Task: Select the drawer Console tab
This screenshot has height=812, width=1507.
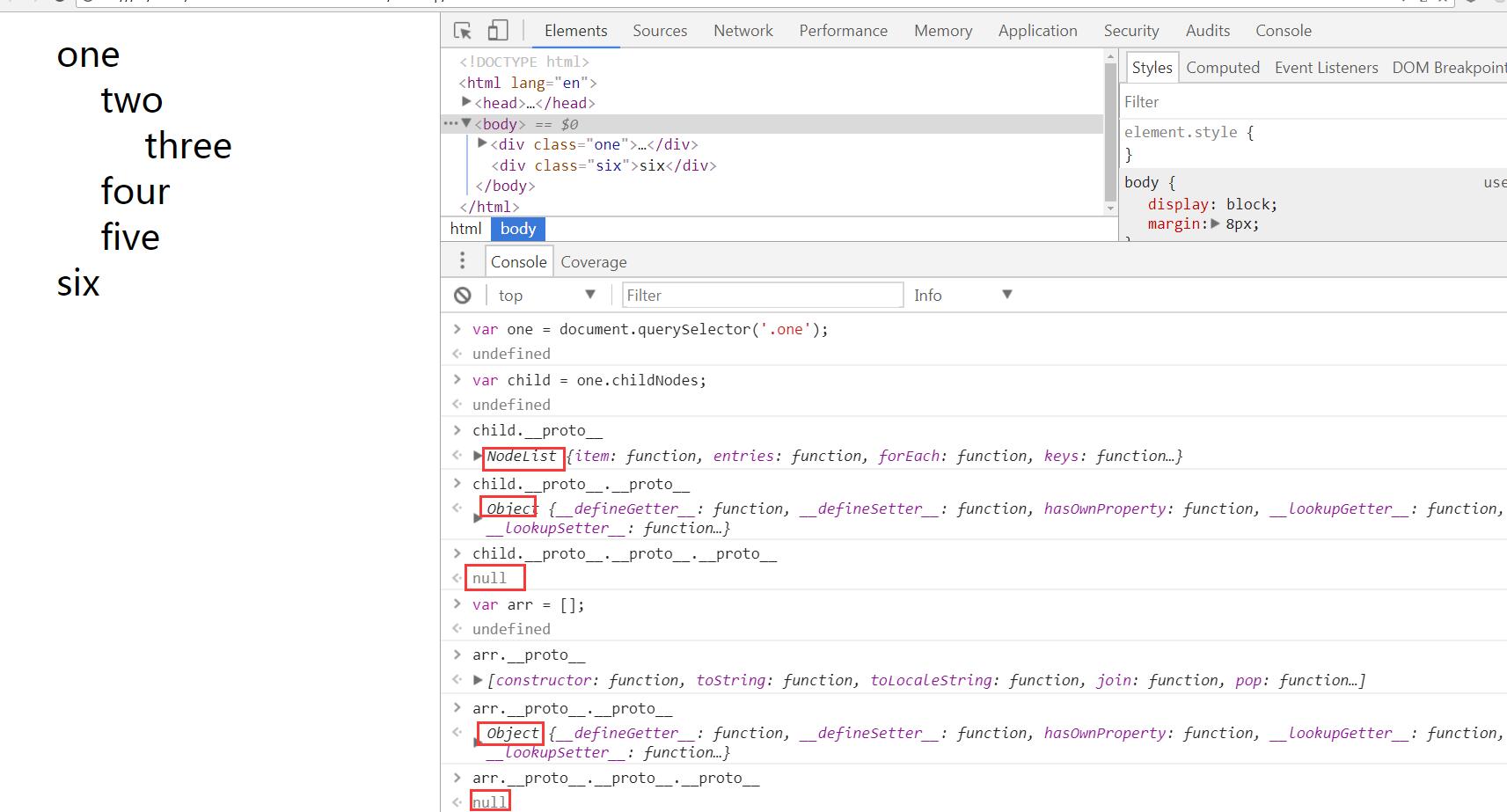Action: (x=518, y=262)
